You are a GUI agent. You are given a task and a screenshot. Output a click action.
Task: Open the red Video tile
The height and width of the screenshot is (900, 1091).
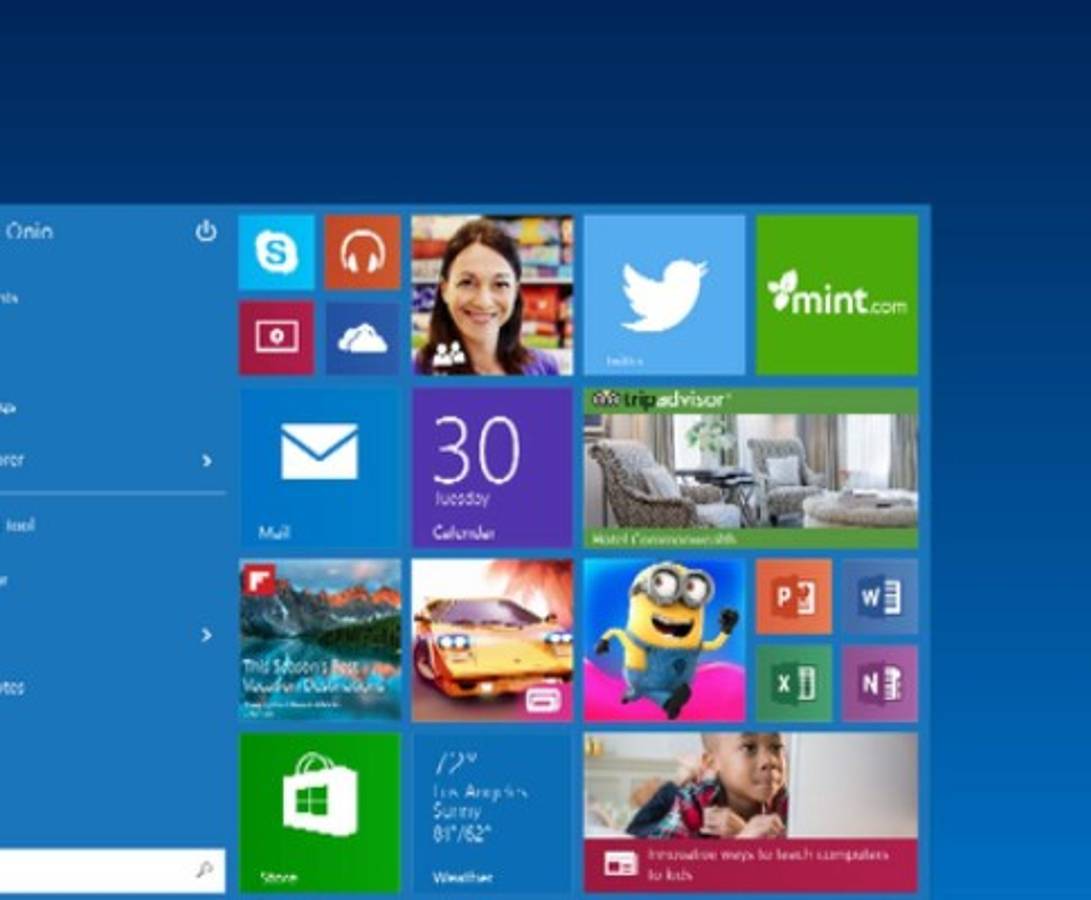276,338
